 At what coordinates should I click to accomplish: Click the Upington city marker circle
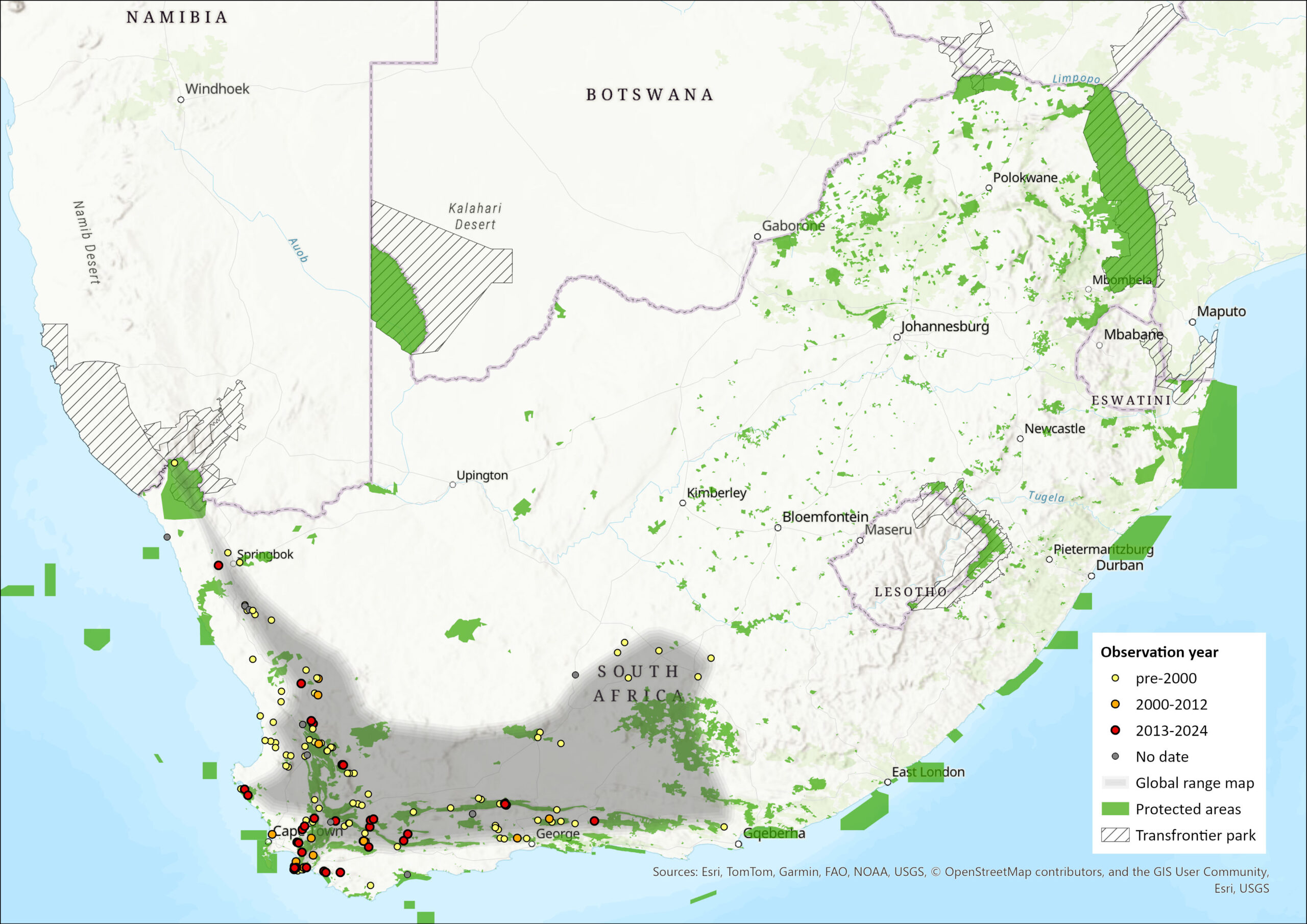452,484
